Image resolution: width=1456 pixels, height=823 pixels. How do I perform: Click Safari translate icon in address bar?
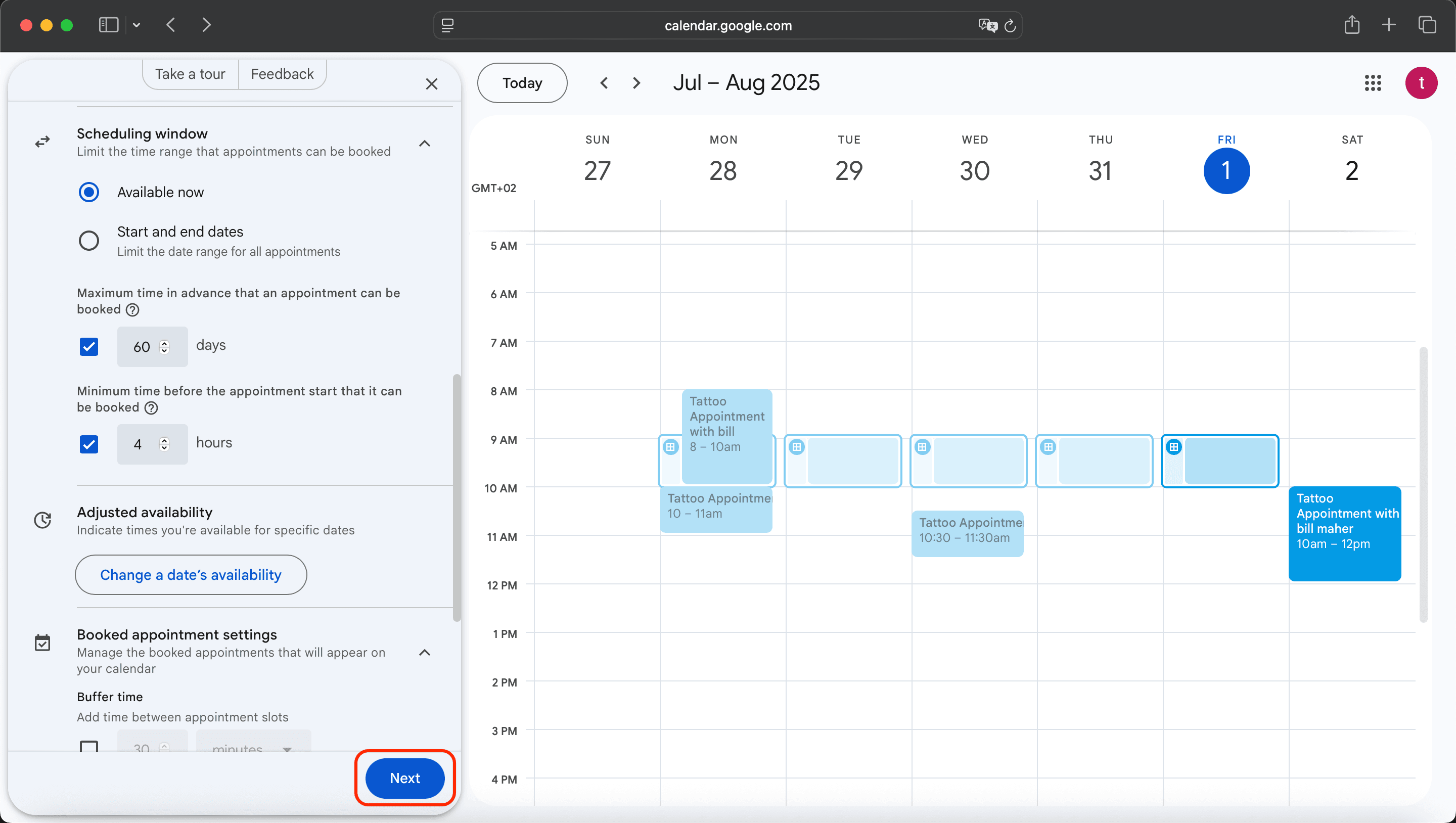click(x=987, y=25)
